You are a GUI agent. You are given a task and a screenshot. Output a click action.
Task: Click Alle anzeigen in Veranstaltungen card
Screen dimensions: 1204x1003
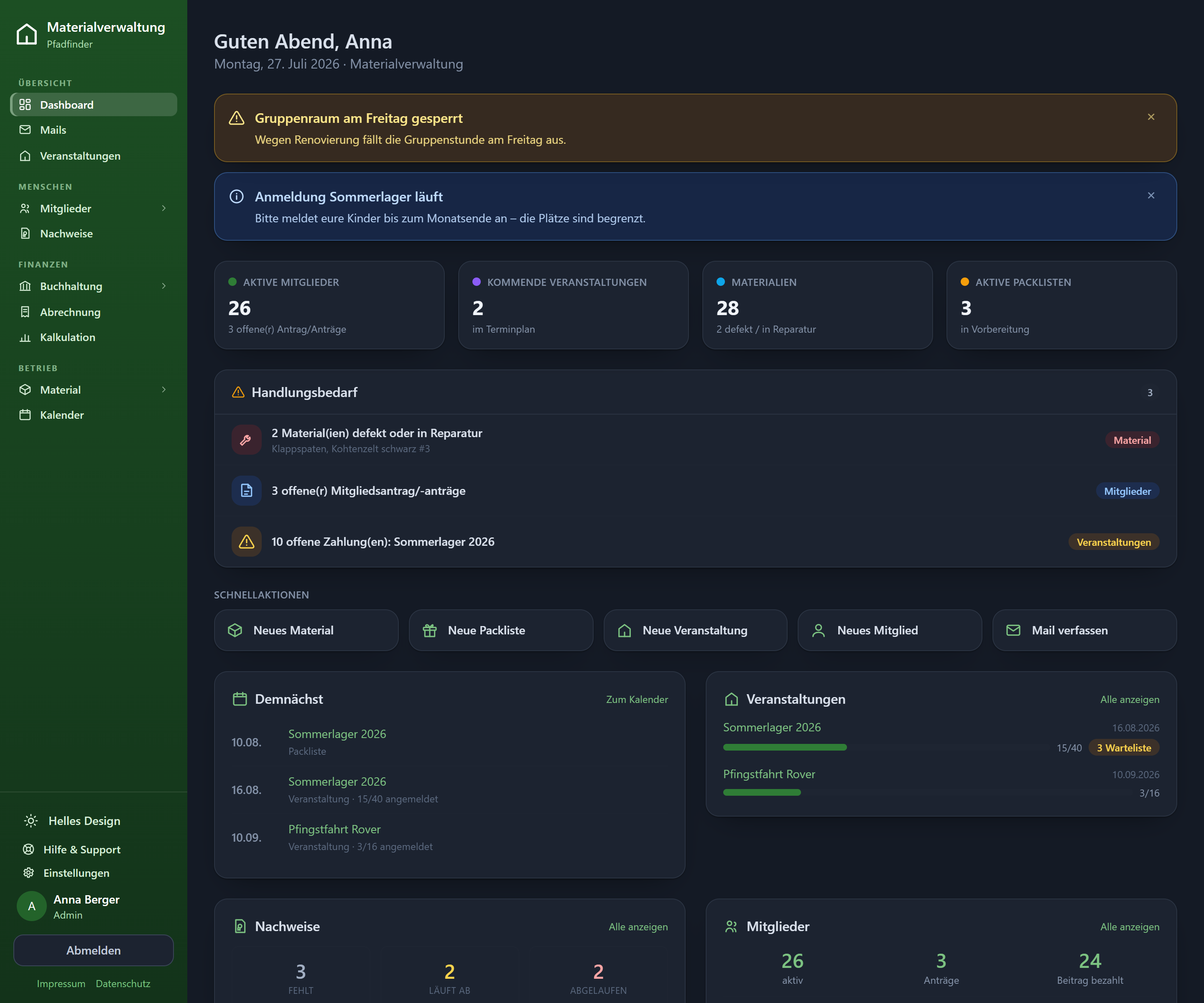click(1130, 699)
